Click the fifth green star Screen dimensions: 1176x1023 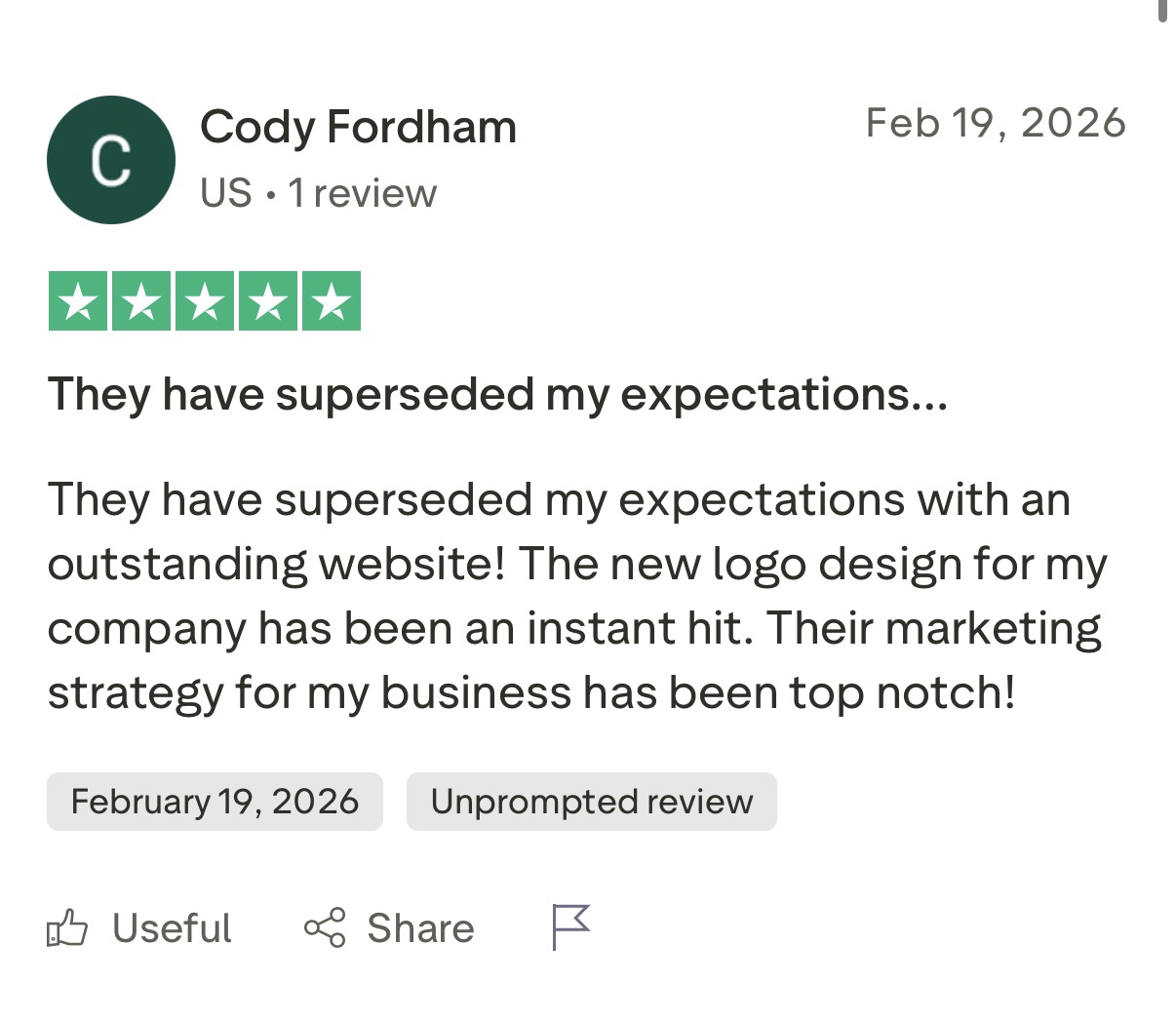point(332,301)
